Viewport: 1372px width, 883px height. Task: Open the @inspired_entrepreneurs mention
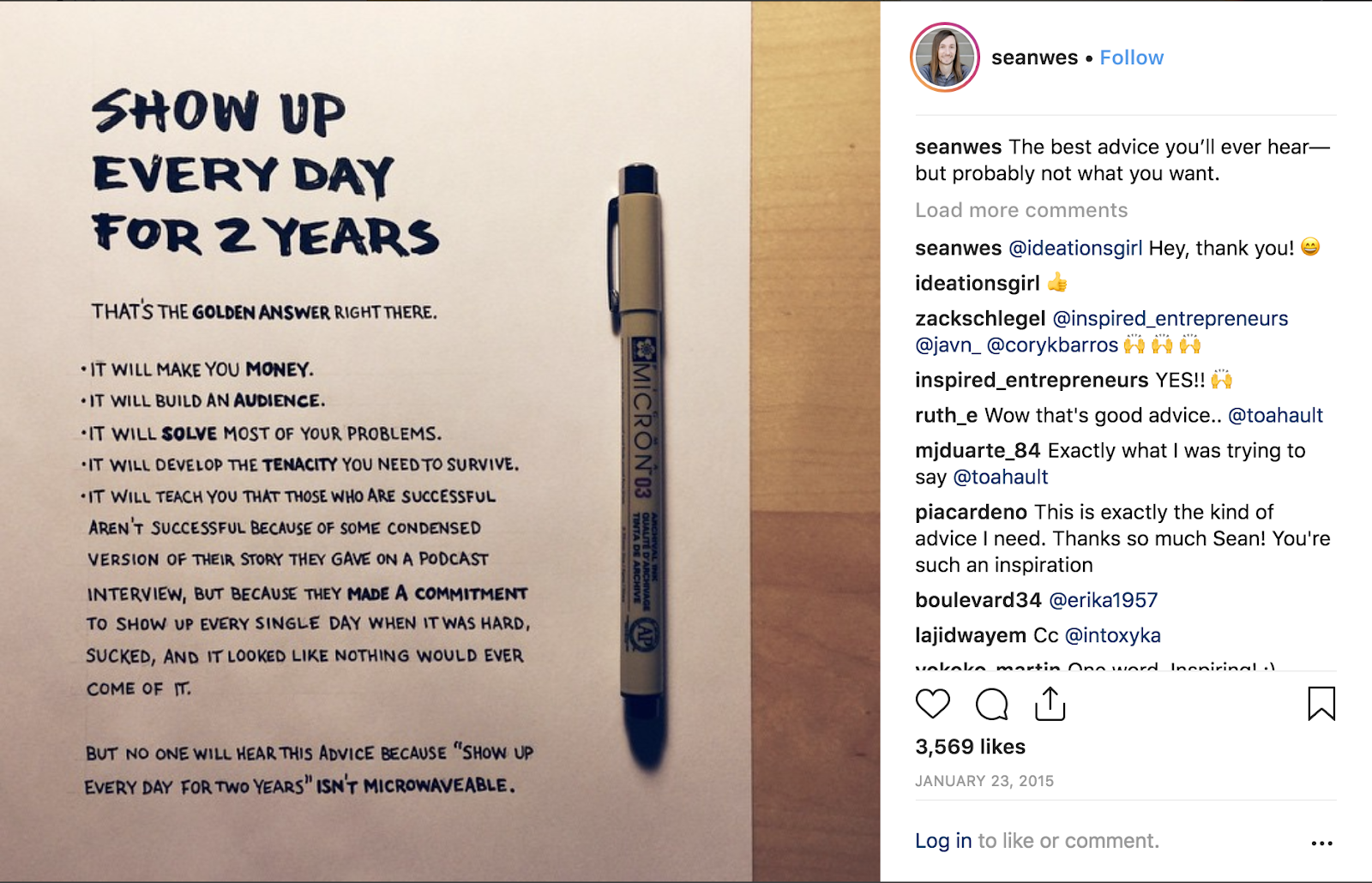(1170, 318)
